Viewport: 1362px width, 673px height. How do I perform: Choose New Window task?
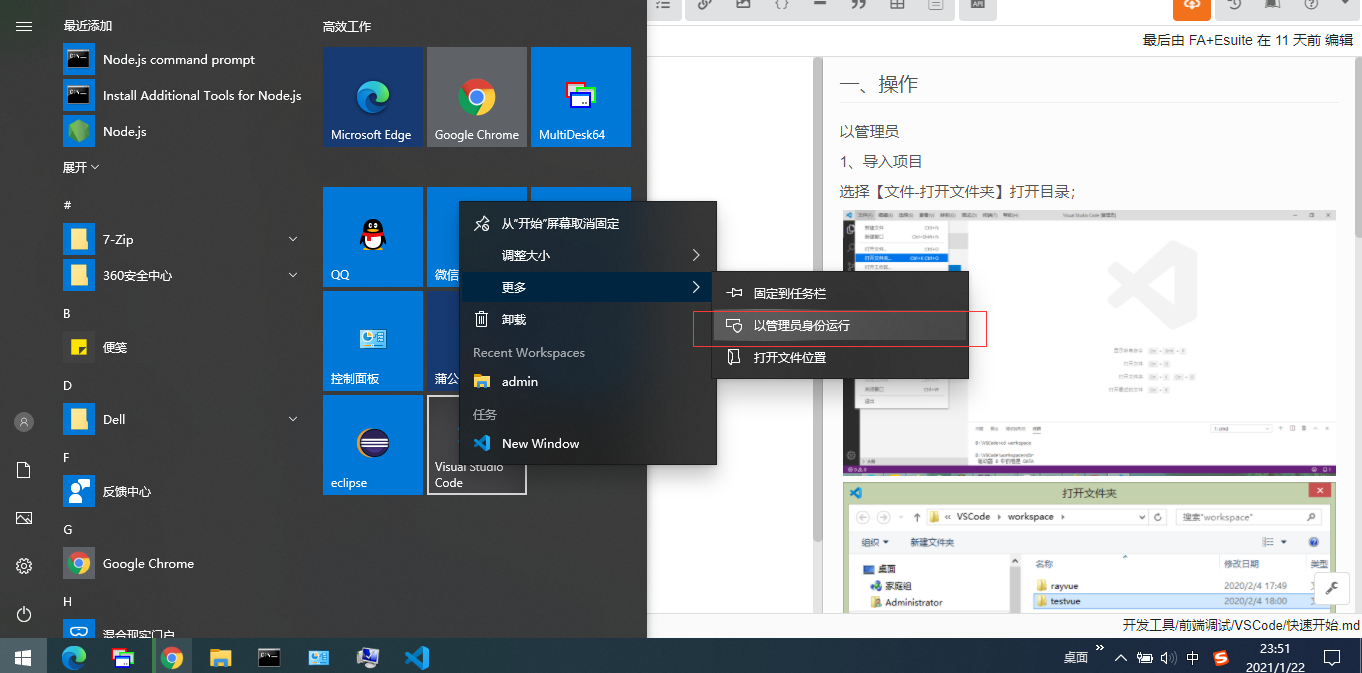coord(588,444)
